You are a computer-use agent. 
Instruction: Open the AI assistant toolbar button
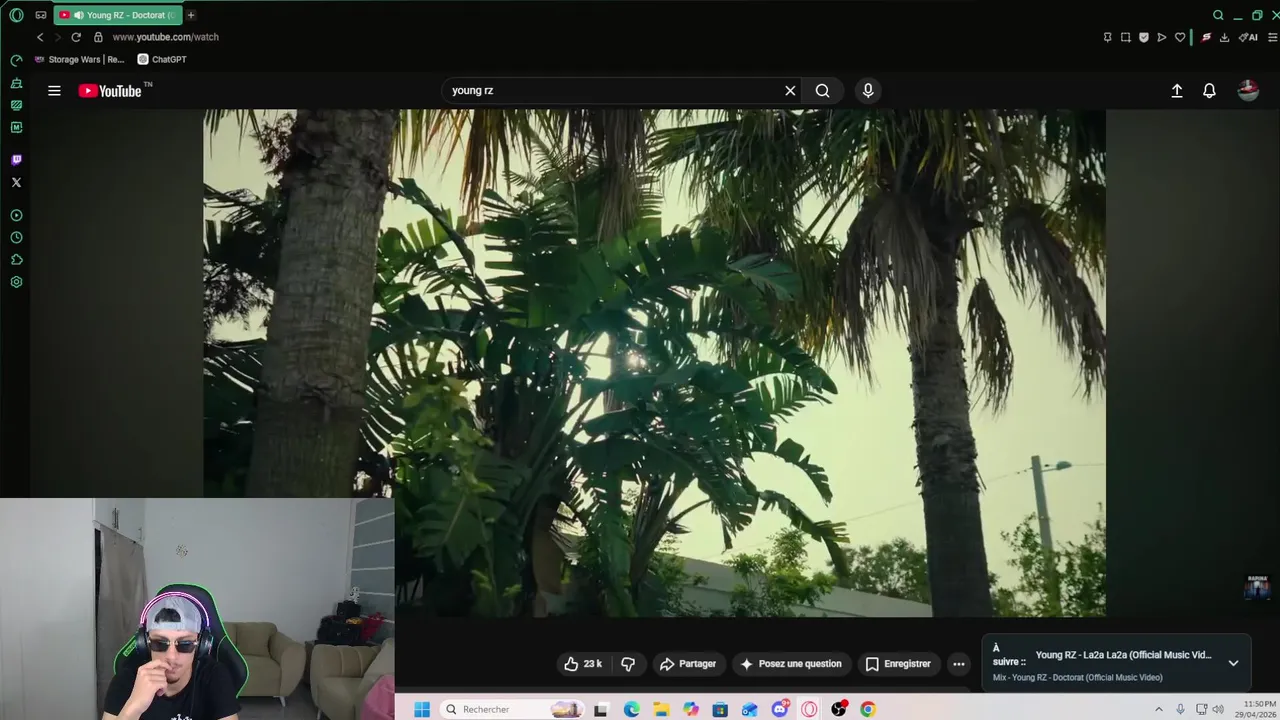tap(1248, 37)
